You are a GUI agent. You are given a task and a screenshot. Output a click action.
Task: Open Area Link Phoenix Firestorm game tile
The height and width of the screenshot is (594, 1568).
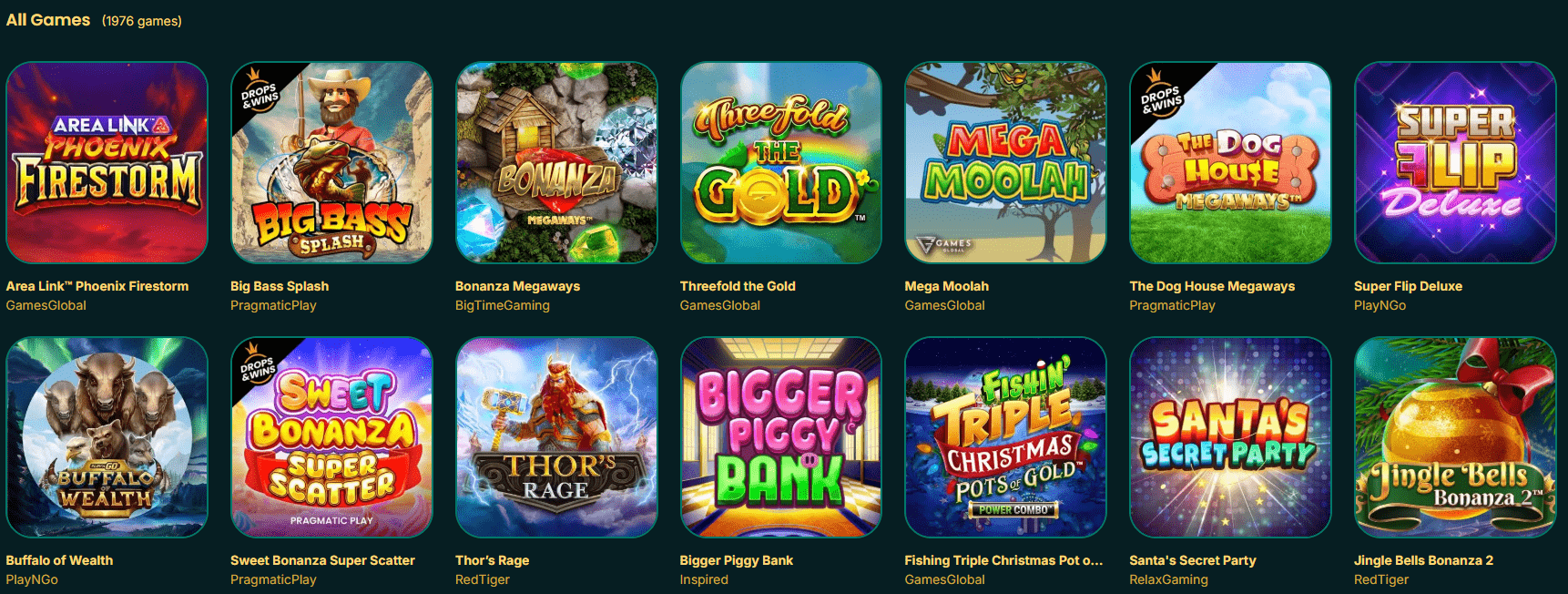107,163
